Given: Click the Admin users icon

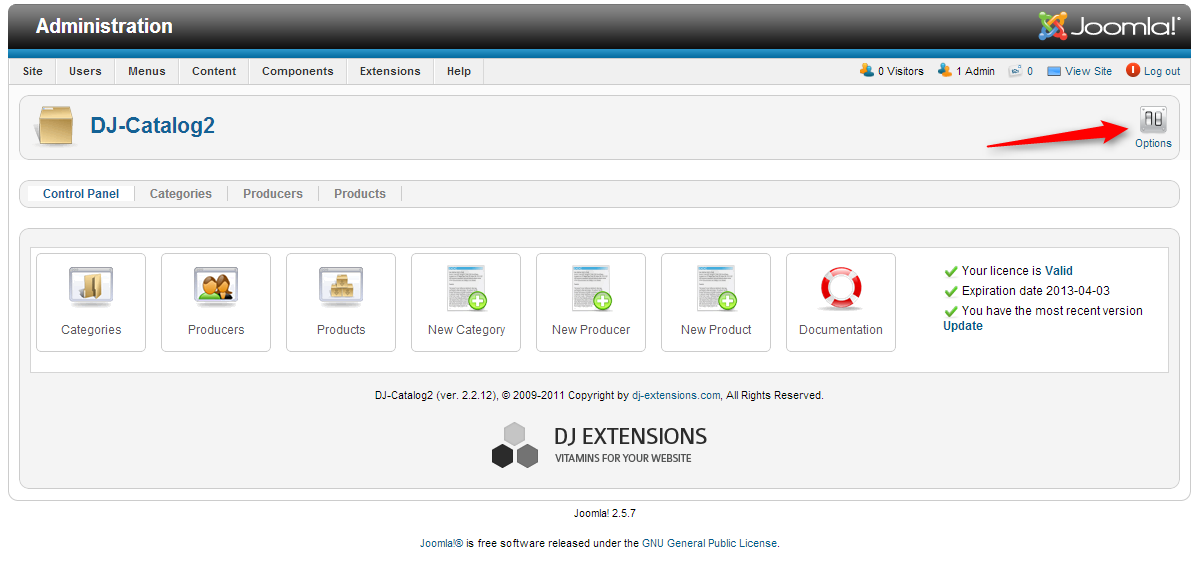Looking at the screenshot, I should [x=945, y=70].
